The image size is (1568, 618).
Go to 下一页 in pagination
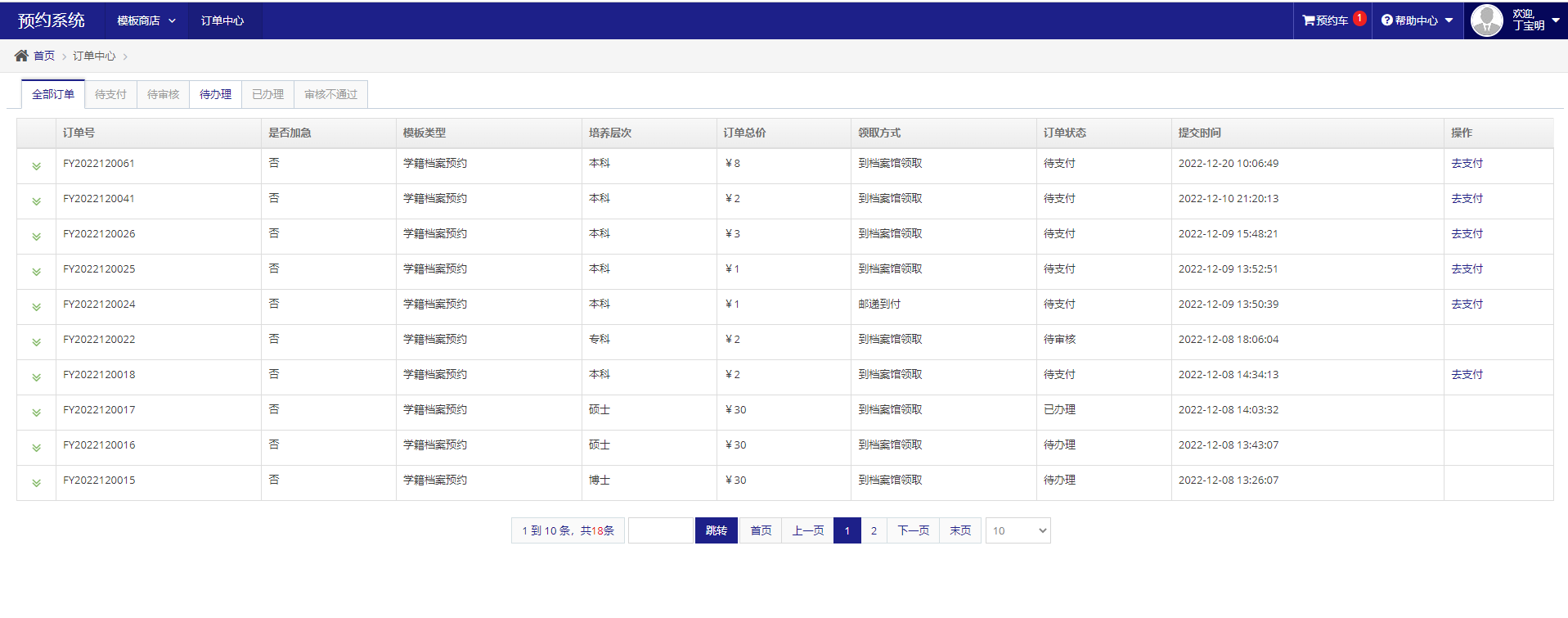[913, 530]
